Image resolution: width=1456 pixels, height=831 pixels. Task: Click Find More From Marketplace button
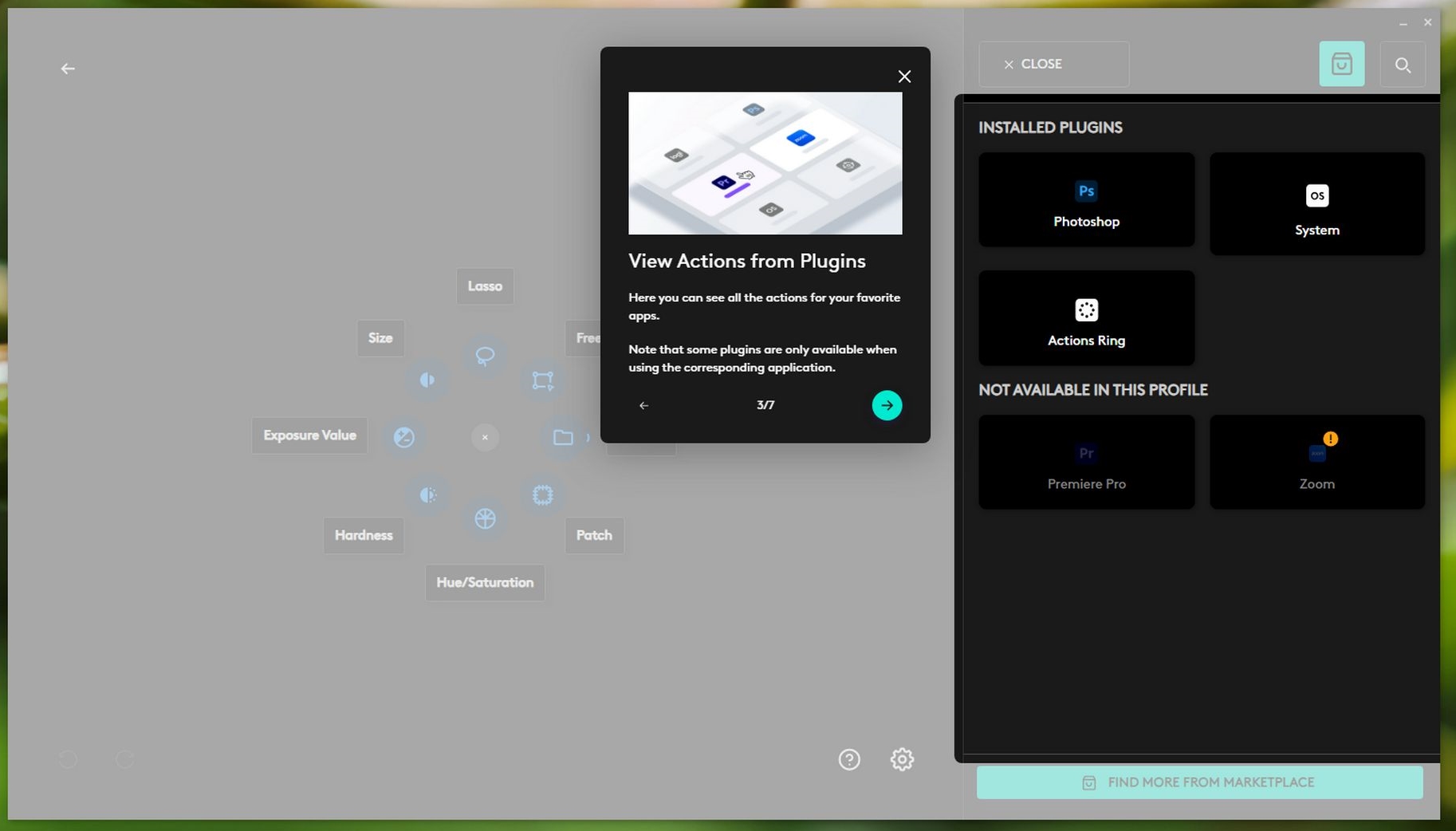click(1199, 782)
